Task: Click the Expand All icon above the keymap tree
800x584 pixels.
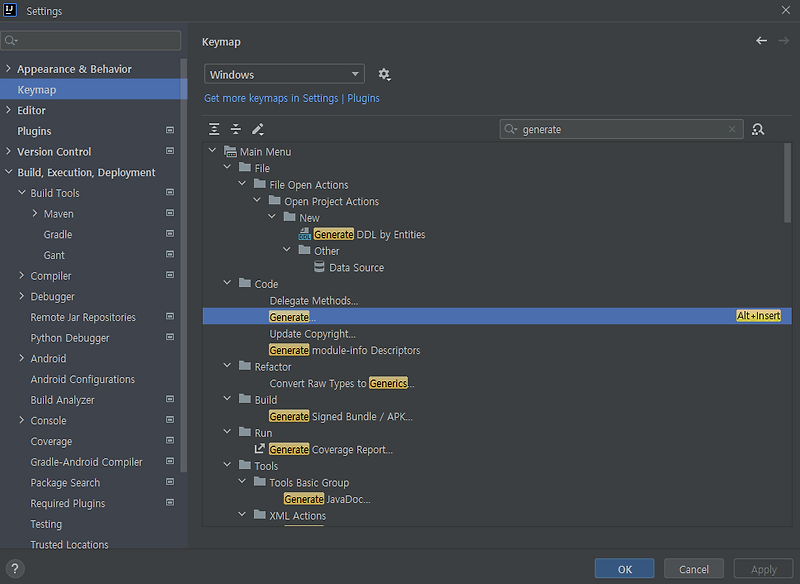Action: pos(213,128)
